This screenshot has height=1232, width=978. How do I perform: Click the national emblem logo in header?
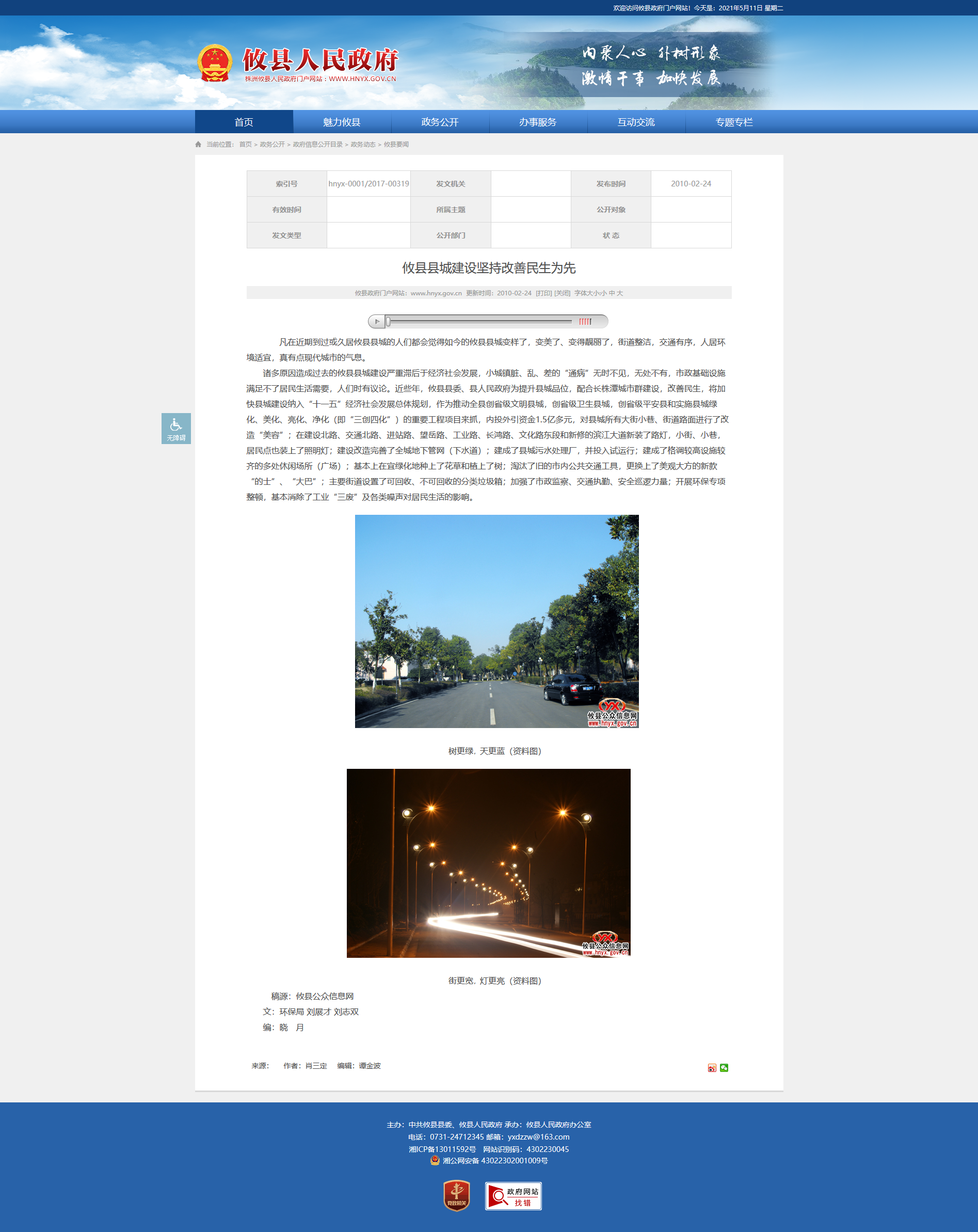point(215,63)
